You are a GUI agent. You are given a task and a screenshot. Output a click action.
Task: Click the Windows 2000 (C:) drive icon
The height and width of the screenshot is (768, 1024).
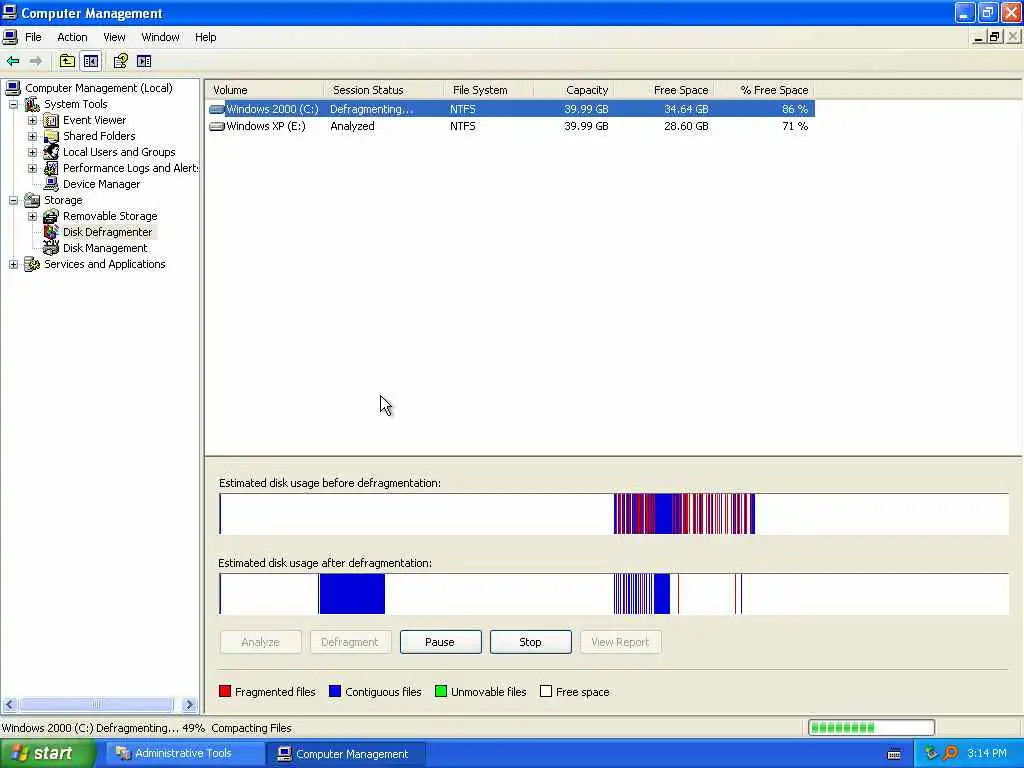pos(217,109)
